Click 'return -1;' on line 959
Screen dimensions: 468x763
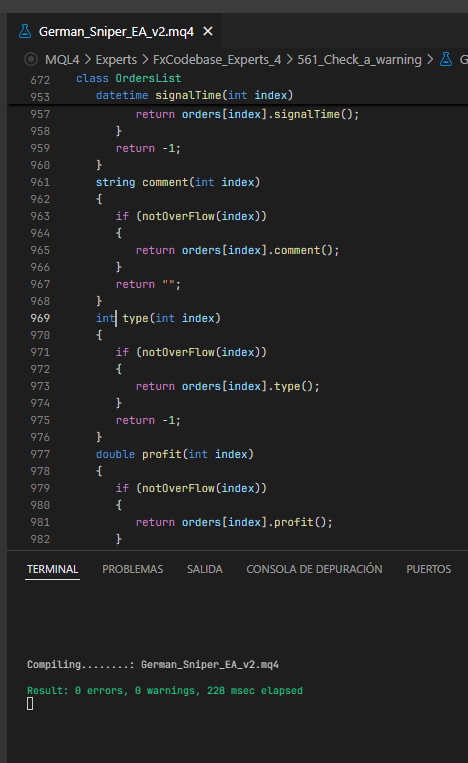(x=148, y=148)
